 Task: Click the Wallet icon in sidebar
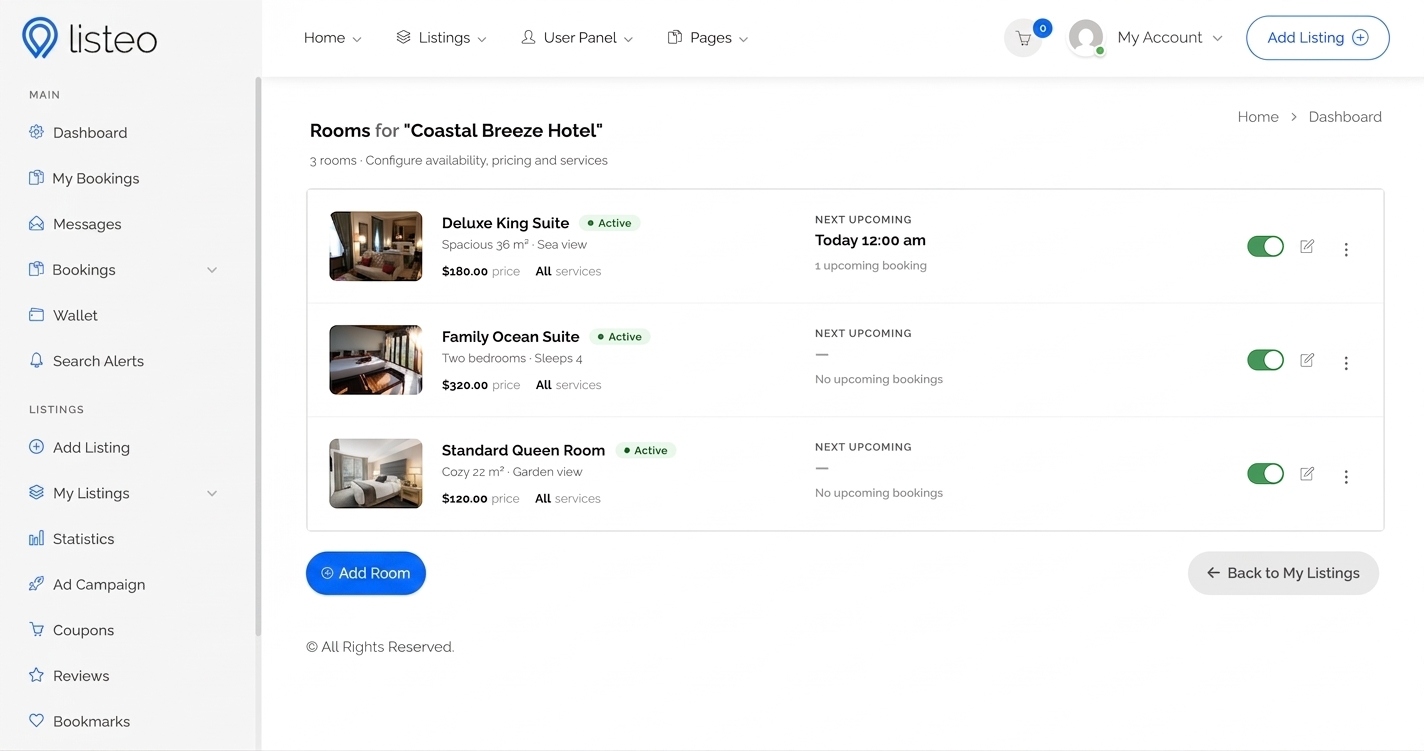(x=36, y=315)
